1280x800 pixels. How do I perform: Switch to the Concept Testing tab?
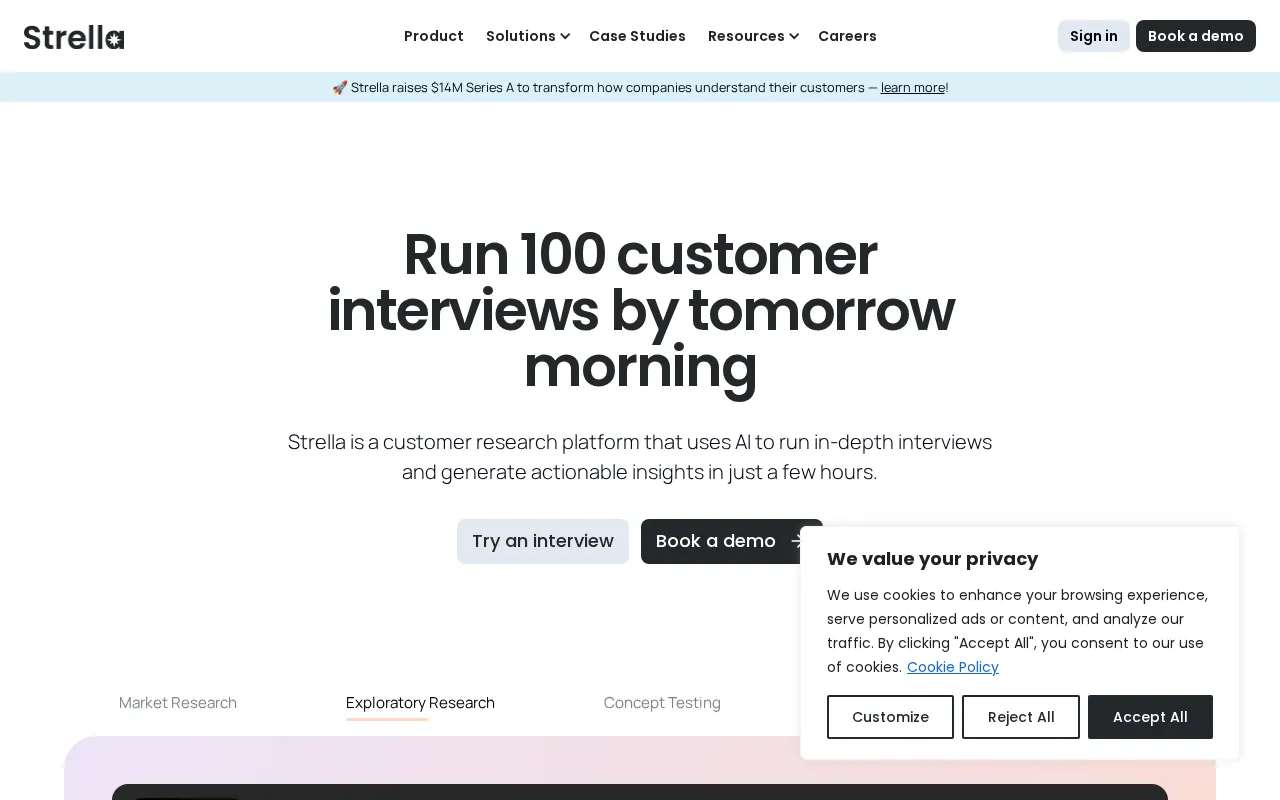pos(662,702)
